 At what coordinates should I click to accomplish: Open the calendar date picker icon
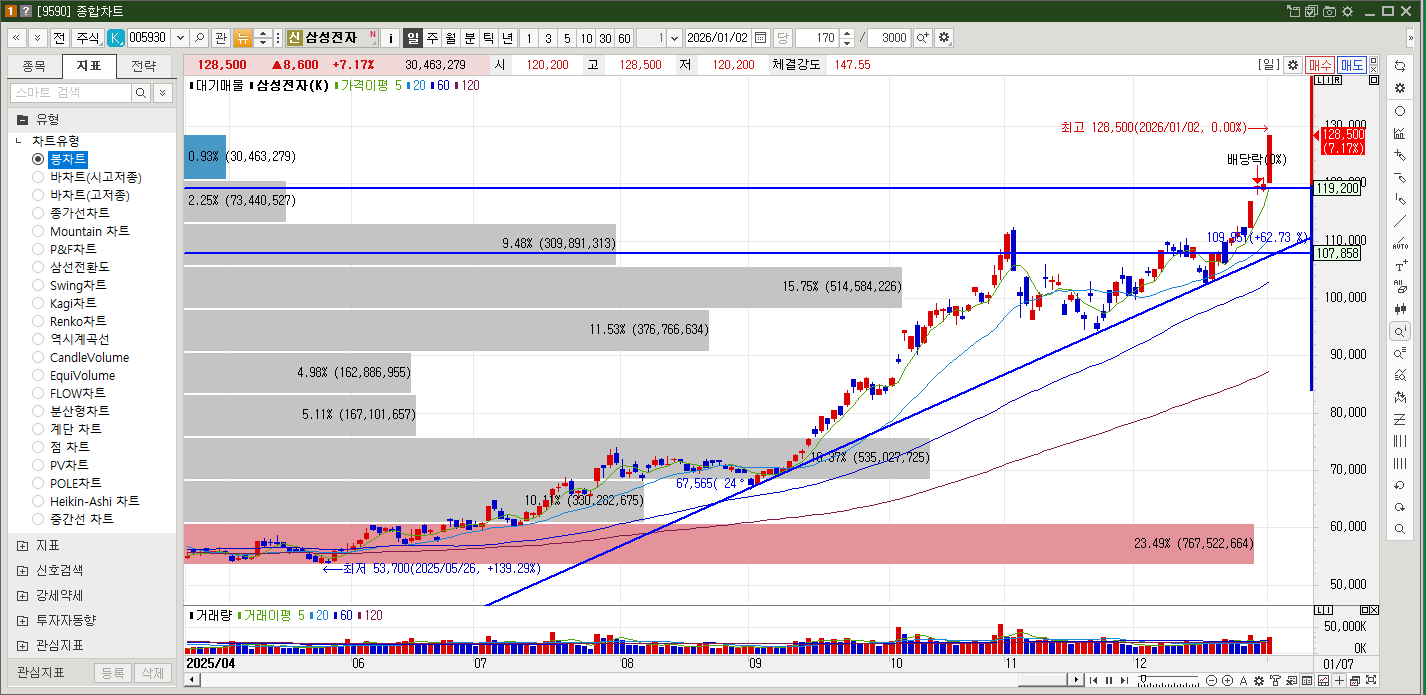pos(760,37)
